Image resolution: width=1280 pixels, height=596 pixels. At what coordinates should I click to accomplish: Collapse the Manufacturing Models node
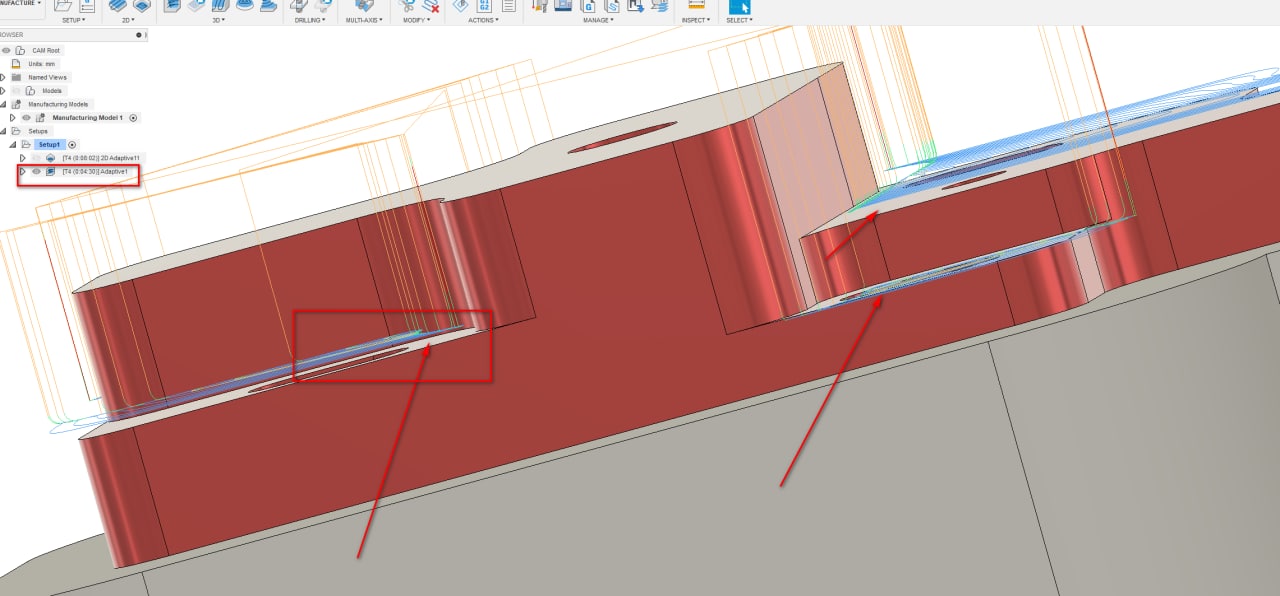click(x=3, y=104)
